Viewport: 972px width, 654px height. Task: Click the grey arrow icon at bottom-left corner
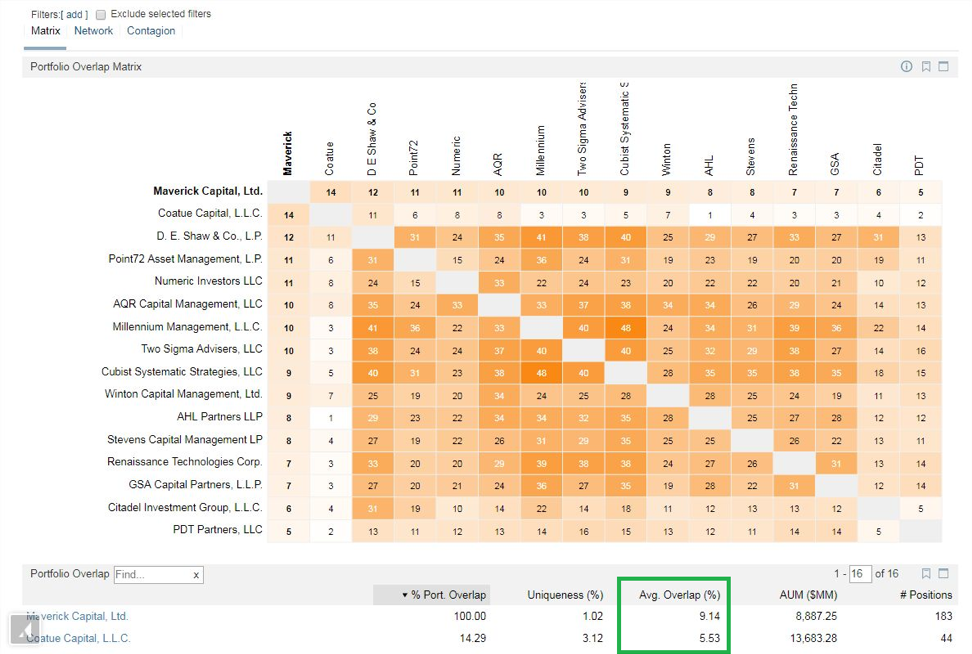tap(24, 630)
